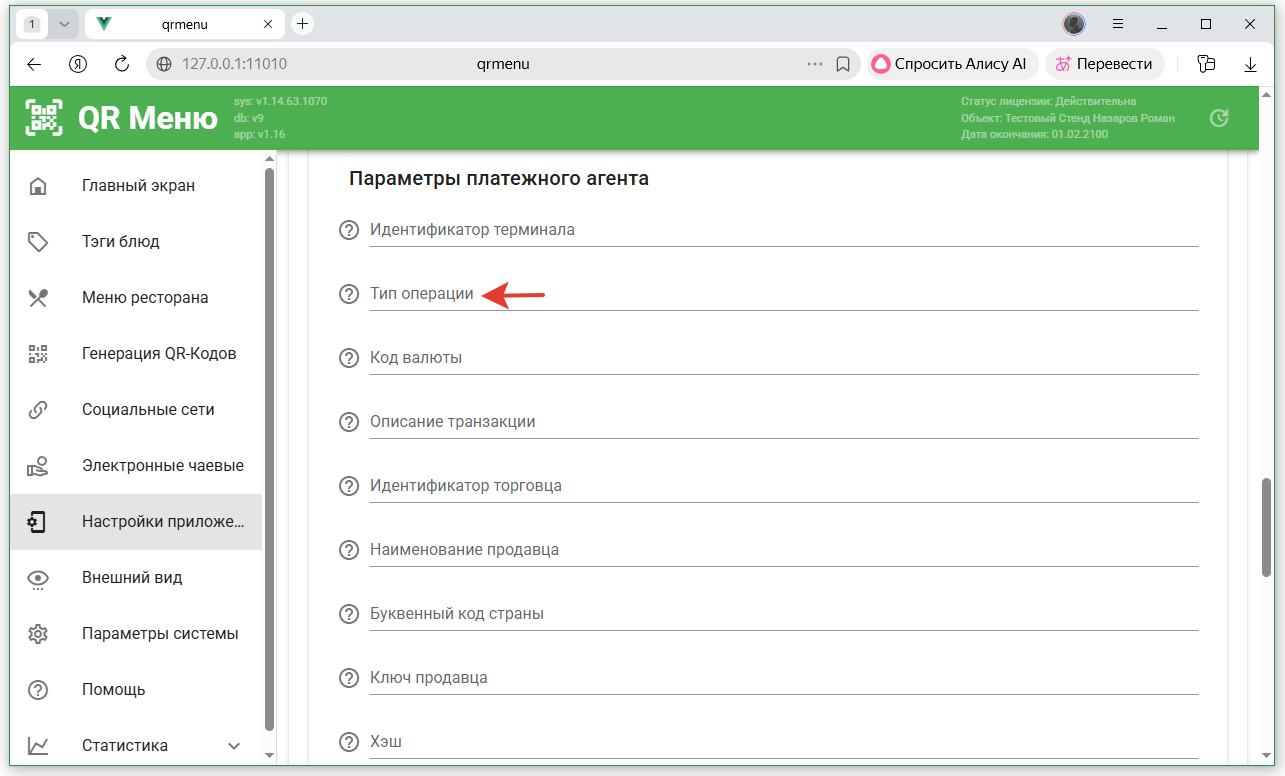Screen dimensions: 1285x776
Task: Click the help icon beside Код валюты
Action: point(348,358)
